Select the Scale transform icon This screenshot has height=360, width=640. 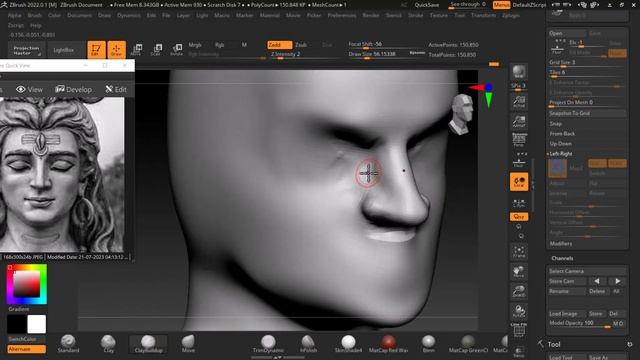coord(156,50)
